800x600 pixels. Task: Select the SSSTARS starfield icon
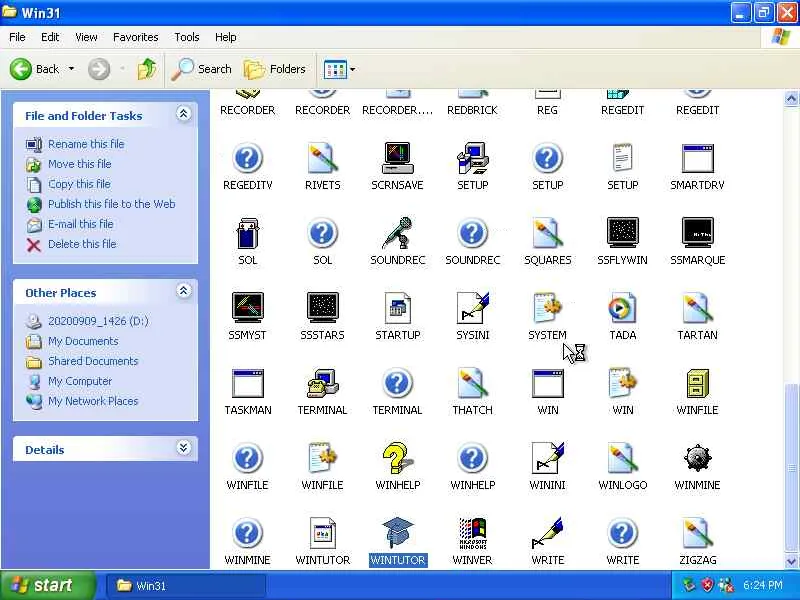[322, 308]
